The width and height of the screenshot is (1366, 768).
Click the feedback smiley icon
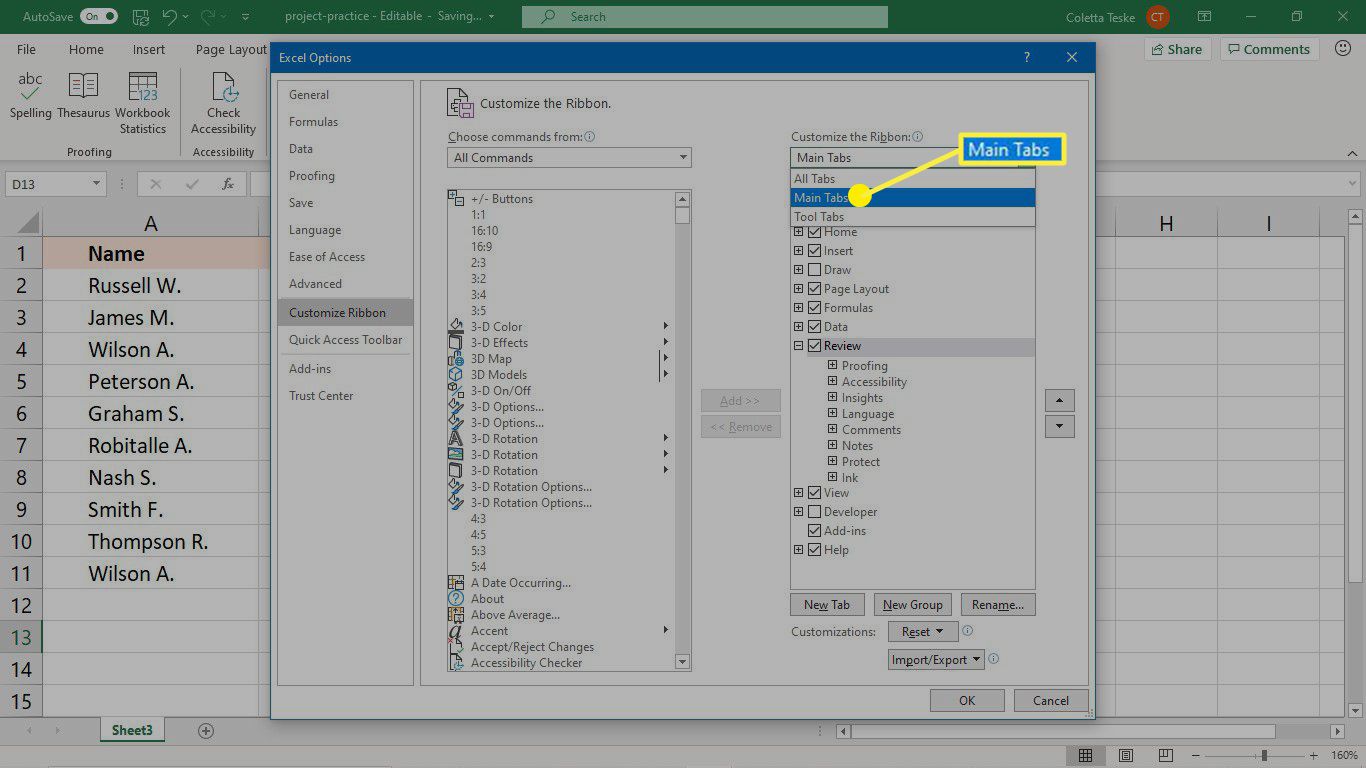pyautogui.click(x=1341, y=49)
